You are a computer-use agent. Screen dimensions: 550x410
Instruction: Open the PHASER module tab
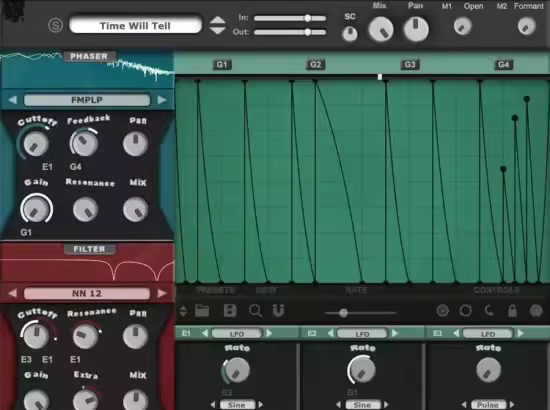89,56
